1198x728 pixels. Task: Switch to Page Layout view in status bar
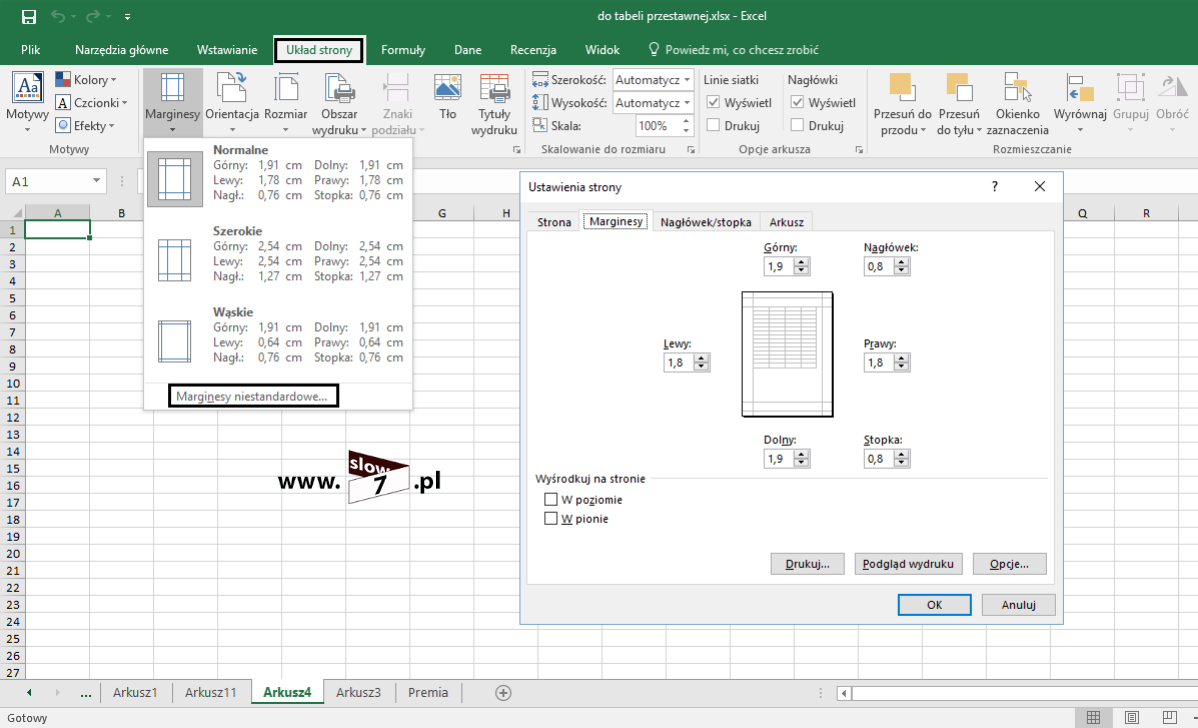[x=1132, y=717]
